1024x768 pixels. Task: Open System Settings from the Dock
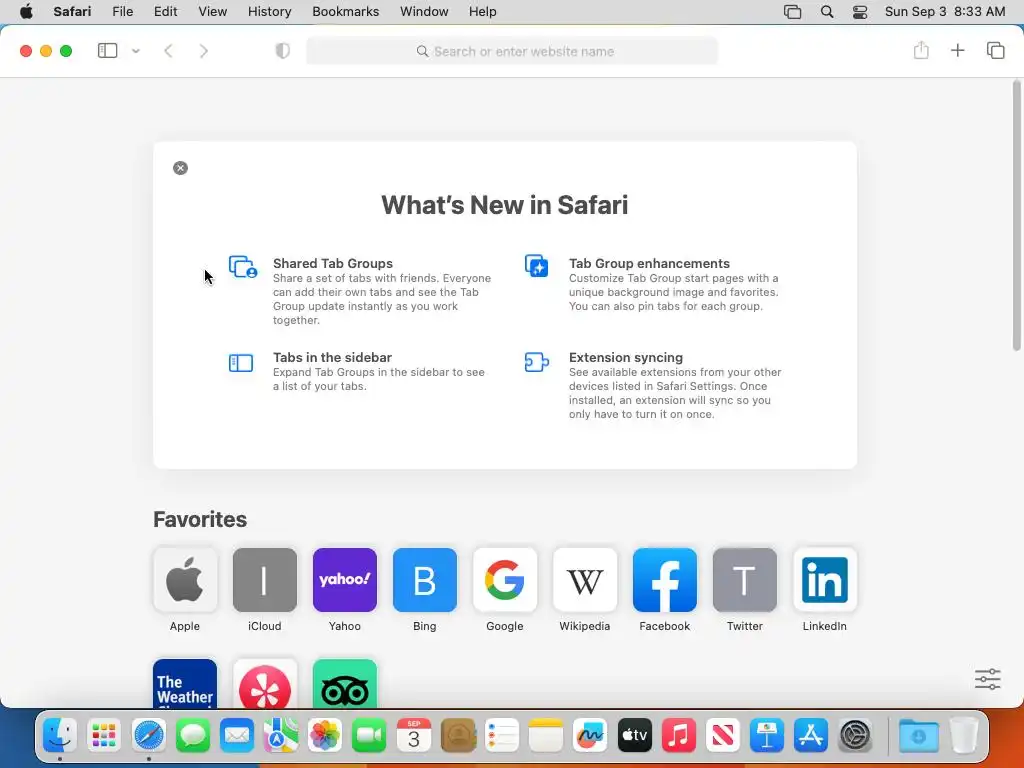click(x=855, y=735)
